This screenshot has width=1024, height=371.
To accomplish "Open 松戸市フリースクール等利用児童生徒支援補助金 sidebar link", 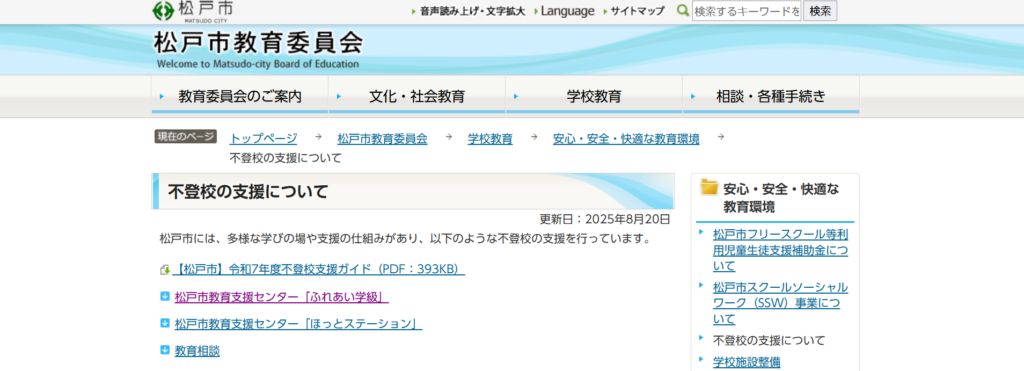I will coord(780,250).
